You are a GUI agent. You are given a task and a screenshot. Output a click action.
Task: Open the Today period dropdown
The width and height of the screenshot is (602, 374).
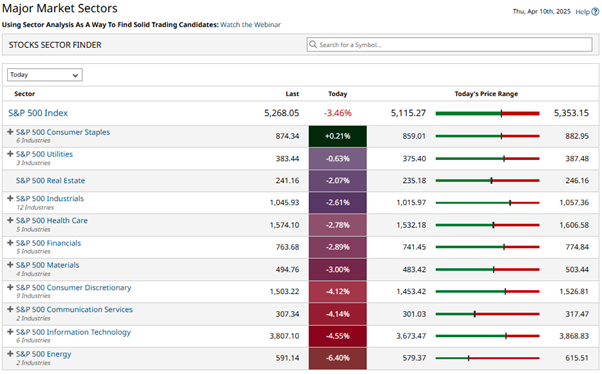pyautogui.click(x=45, y=75)
